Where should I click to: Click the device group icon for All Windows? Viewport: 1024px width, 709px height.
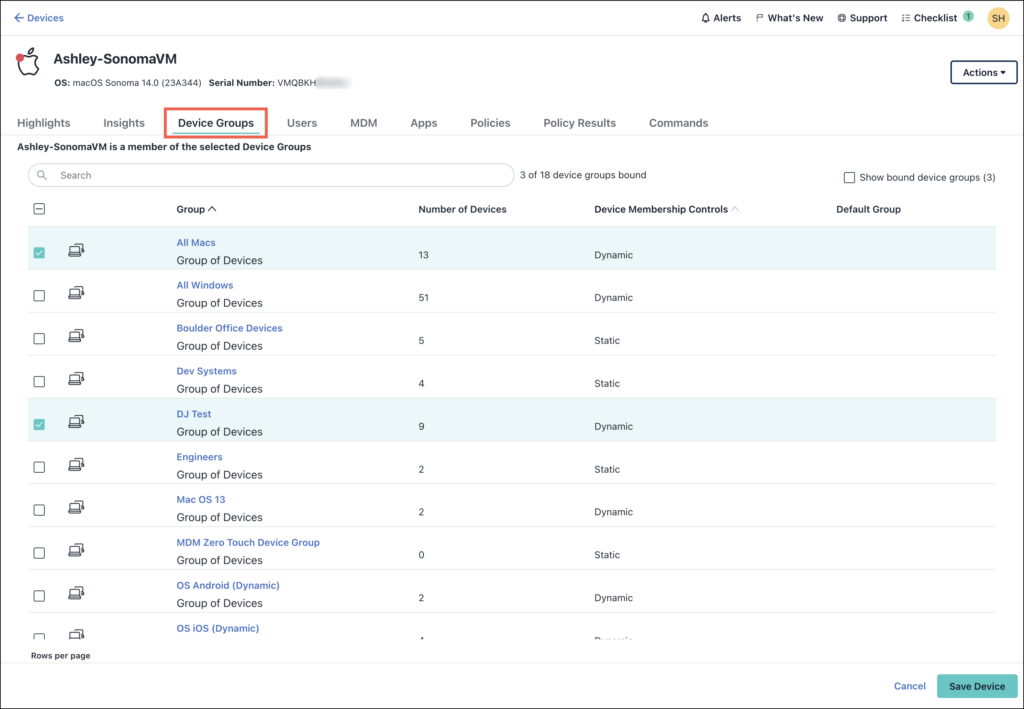pos(76,293)
